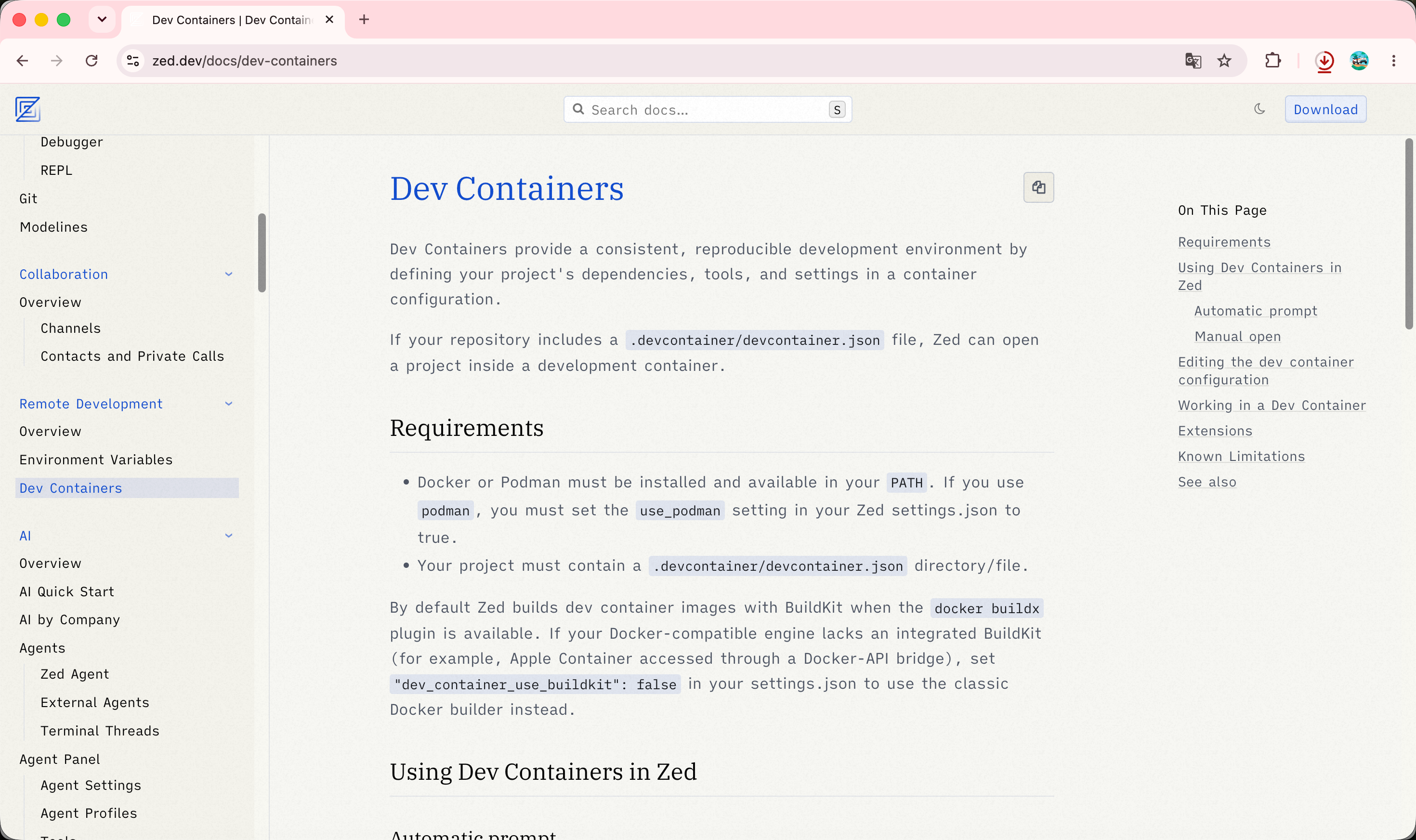
Task: Toggle dark mode with moon icon
Action: coord(1259,109)
